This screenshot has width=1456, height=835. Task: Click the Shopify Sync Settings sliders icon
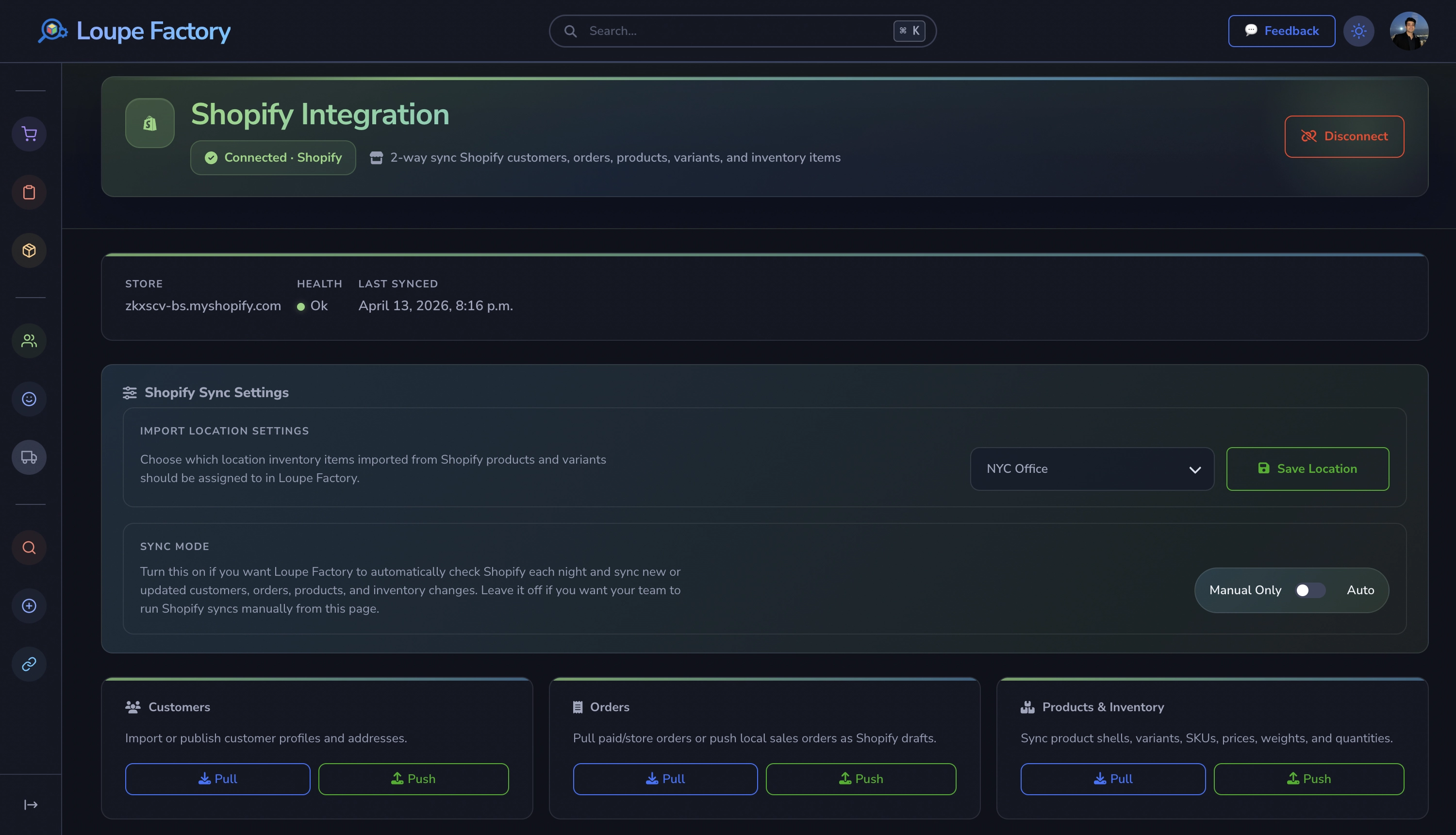130,393
